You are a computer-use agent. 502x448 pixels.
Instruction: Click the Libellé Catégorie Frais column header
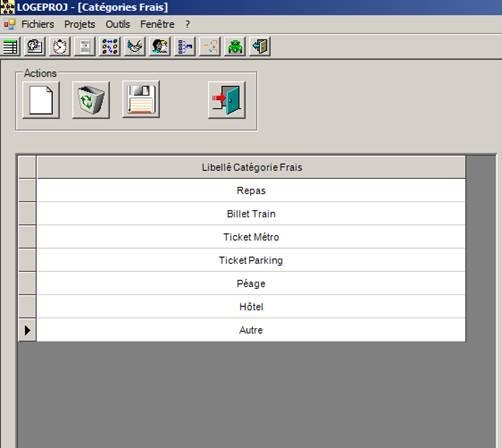(251, 167)
